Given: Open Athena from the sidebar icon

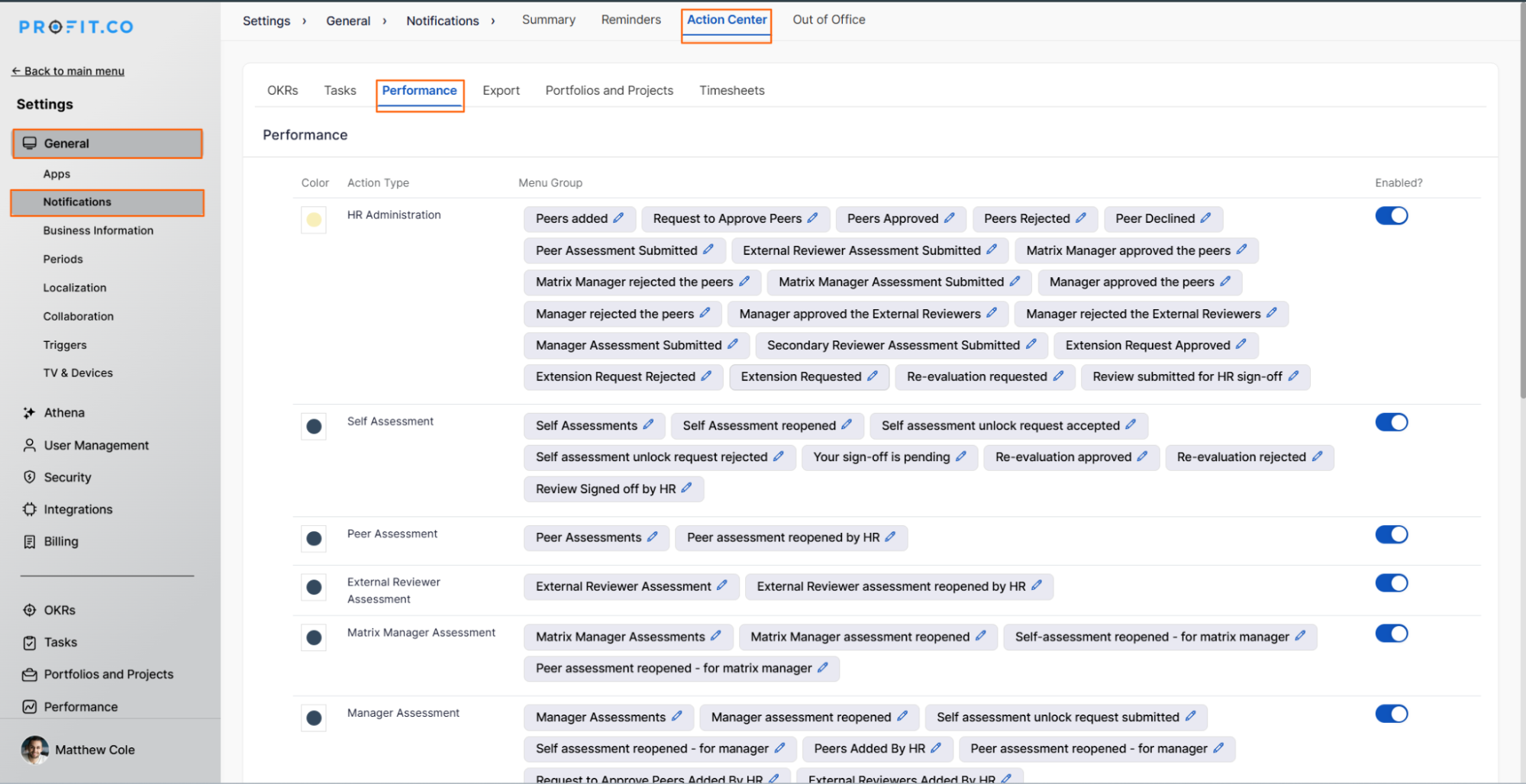Looking at the screenshot, I should pyautogui.click(x=30, y=413).
